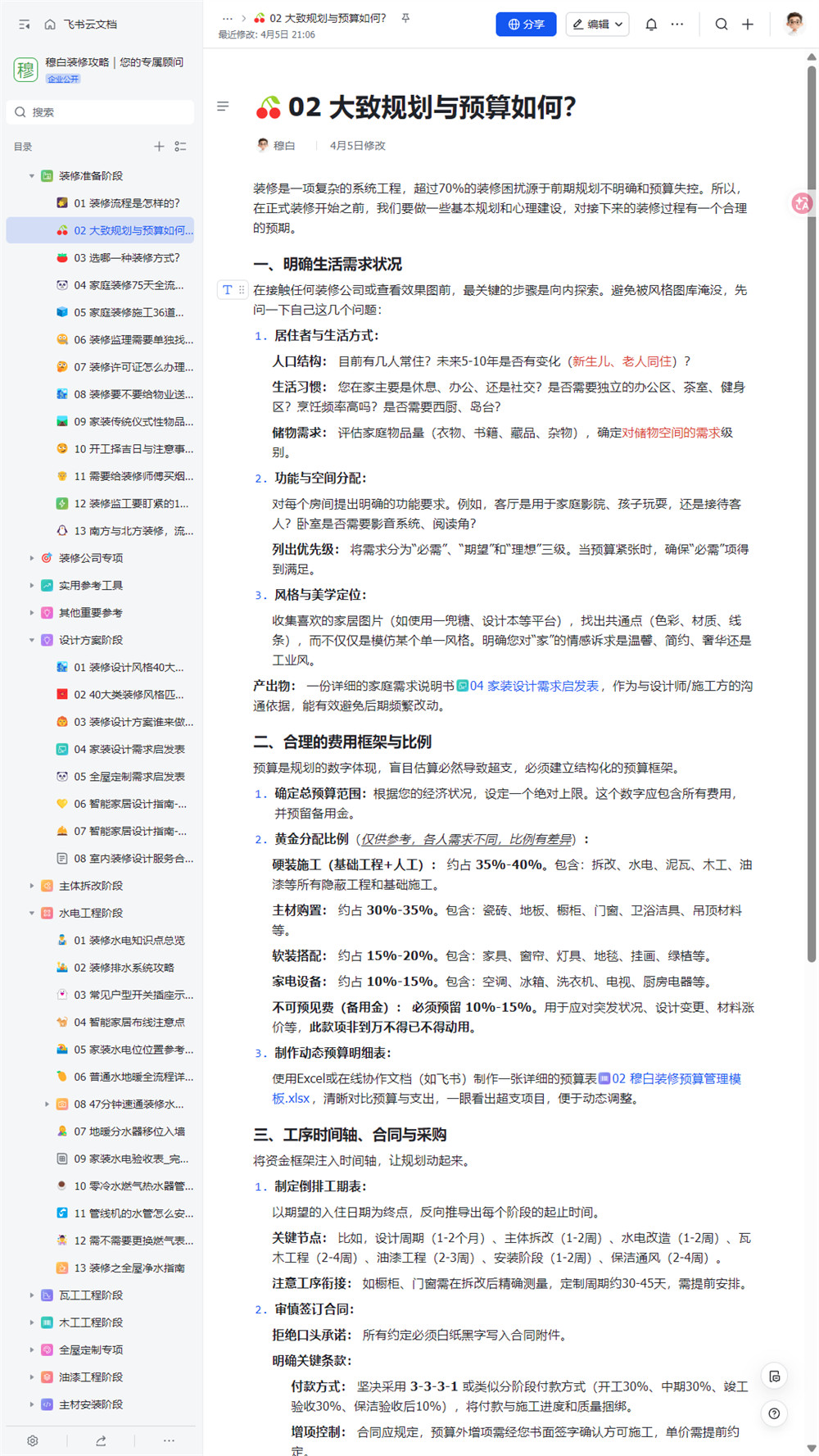Open the help question mark icon
819x1456 pixels.
tap(774, 1413)
